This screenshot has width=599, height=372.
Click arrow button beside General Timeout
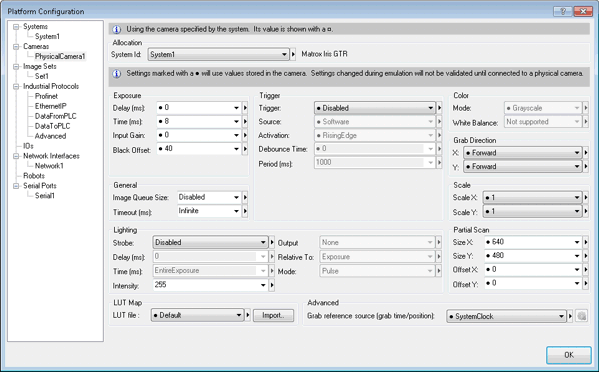pyautogui.click(x=245, y=211)
